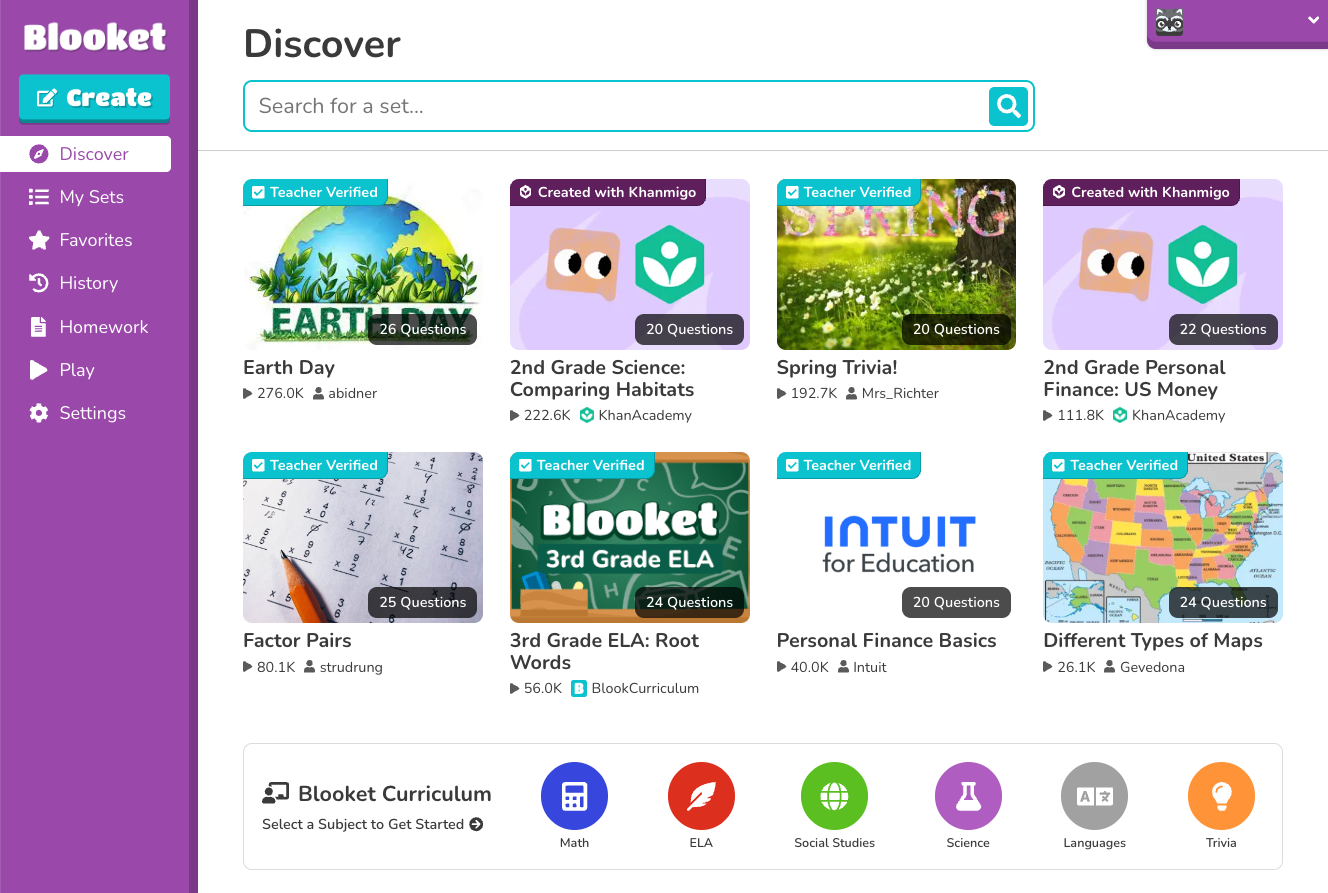Screen dimensions: 1328x893
Task: Click author name Gevedona
Action: point(1152,666)
